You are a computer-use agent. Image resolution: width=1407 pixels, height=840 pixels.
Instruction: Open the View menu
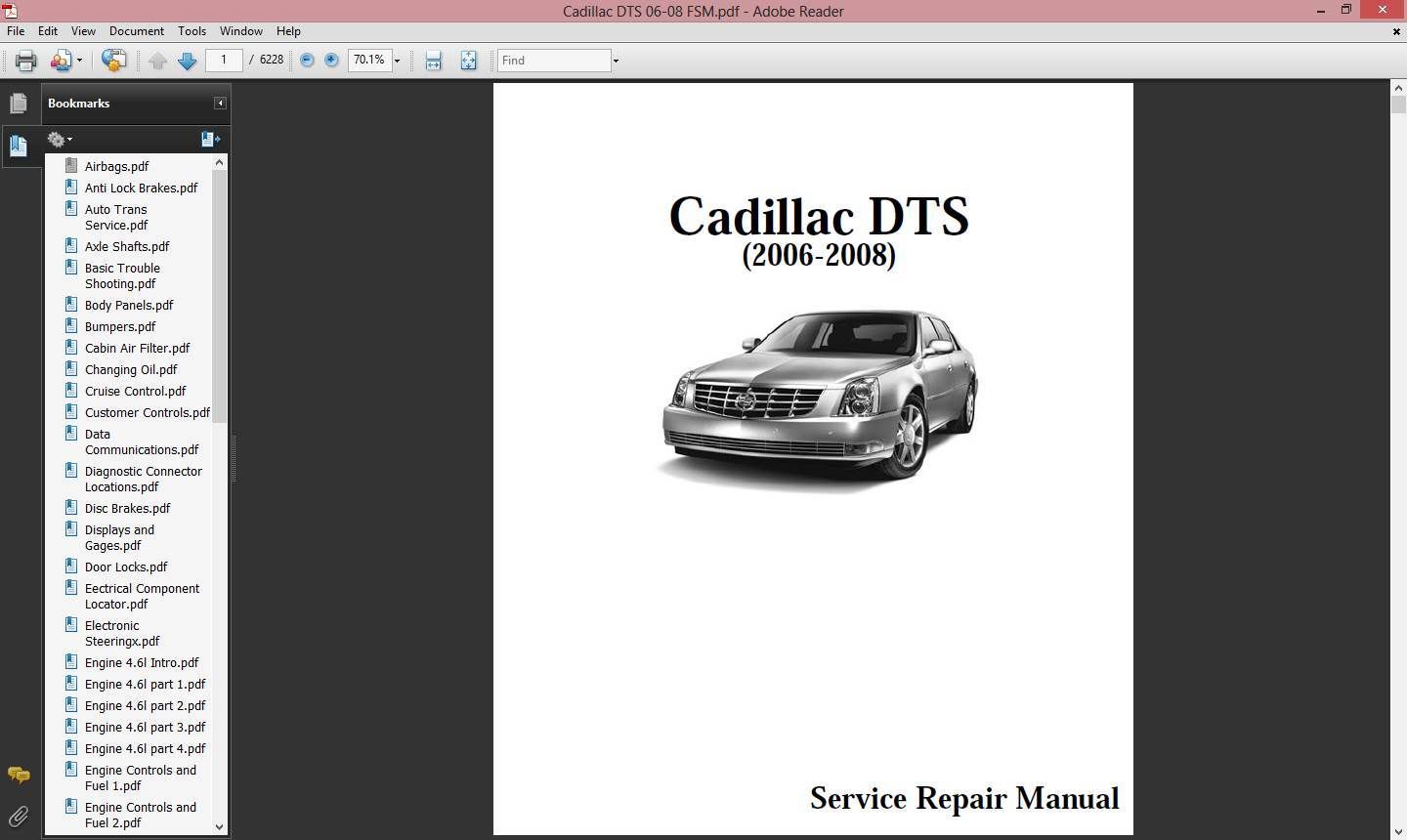pos(83,31)
